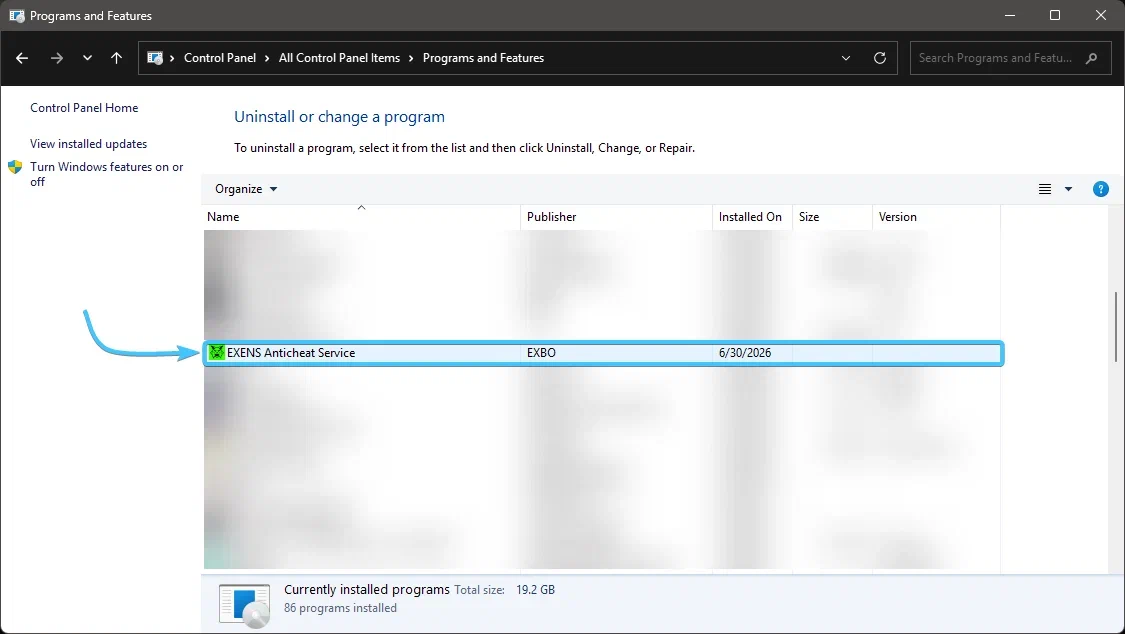Minimize the Programs and Features window

tap(1009, 15)
